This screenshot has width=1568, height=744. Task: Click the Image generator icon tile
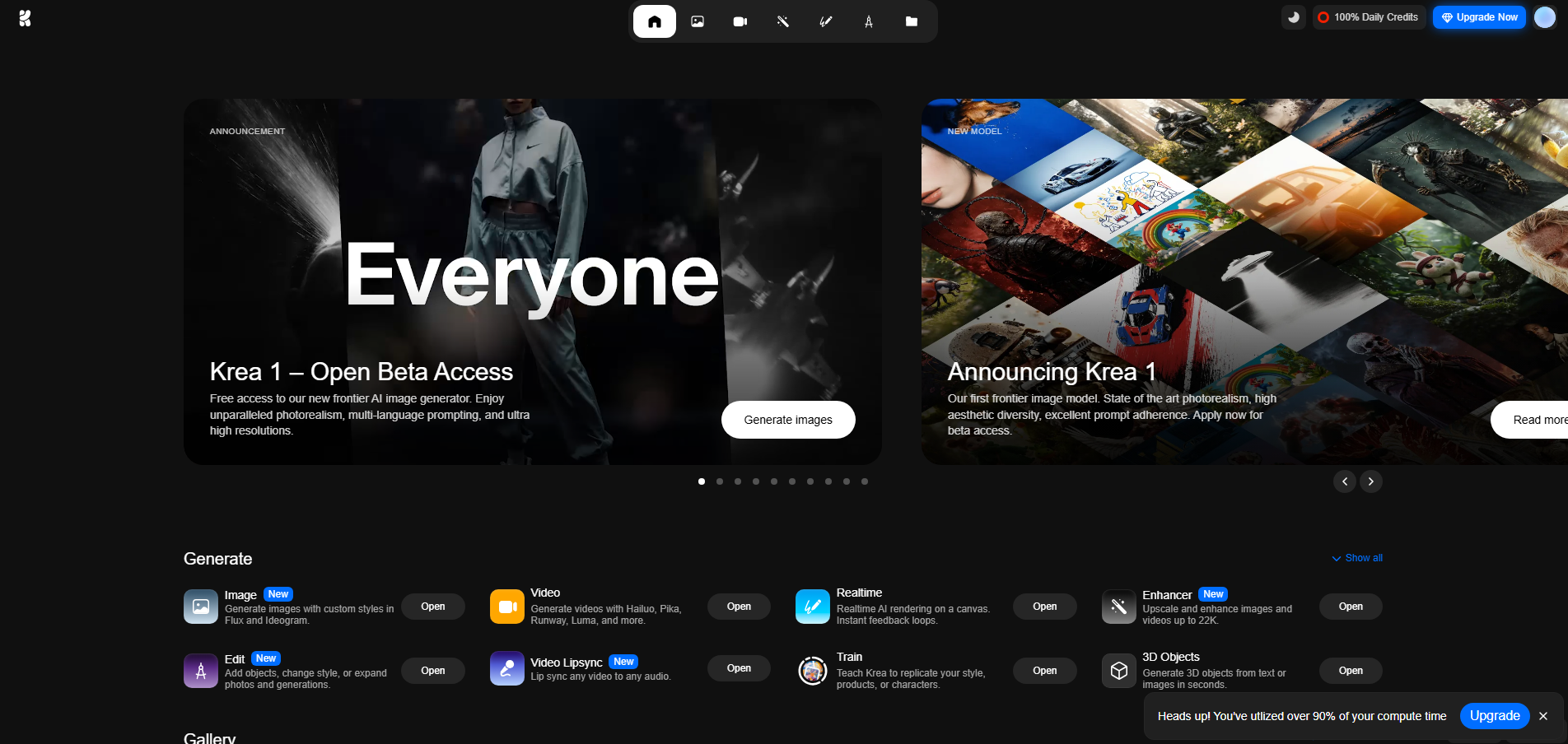201,607
